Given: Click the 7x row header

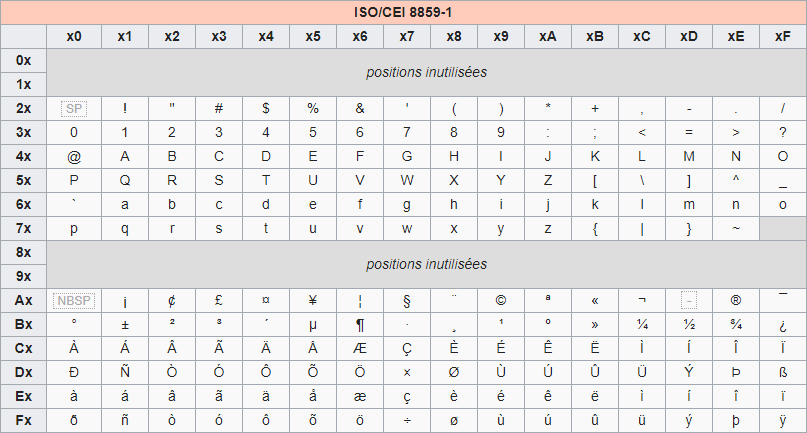Looking at the screenshot, I should click(24, 228).
